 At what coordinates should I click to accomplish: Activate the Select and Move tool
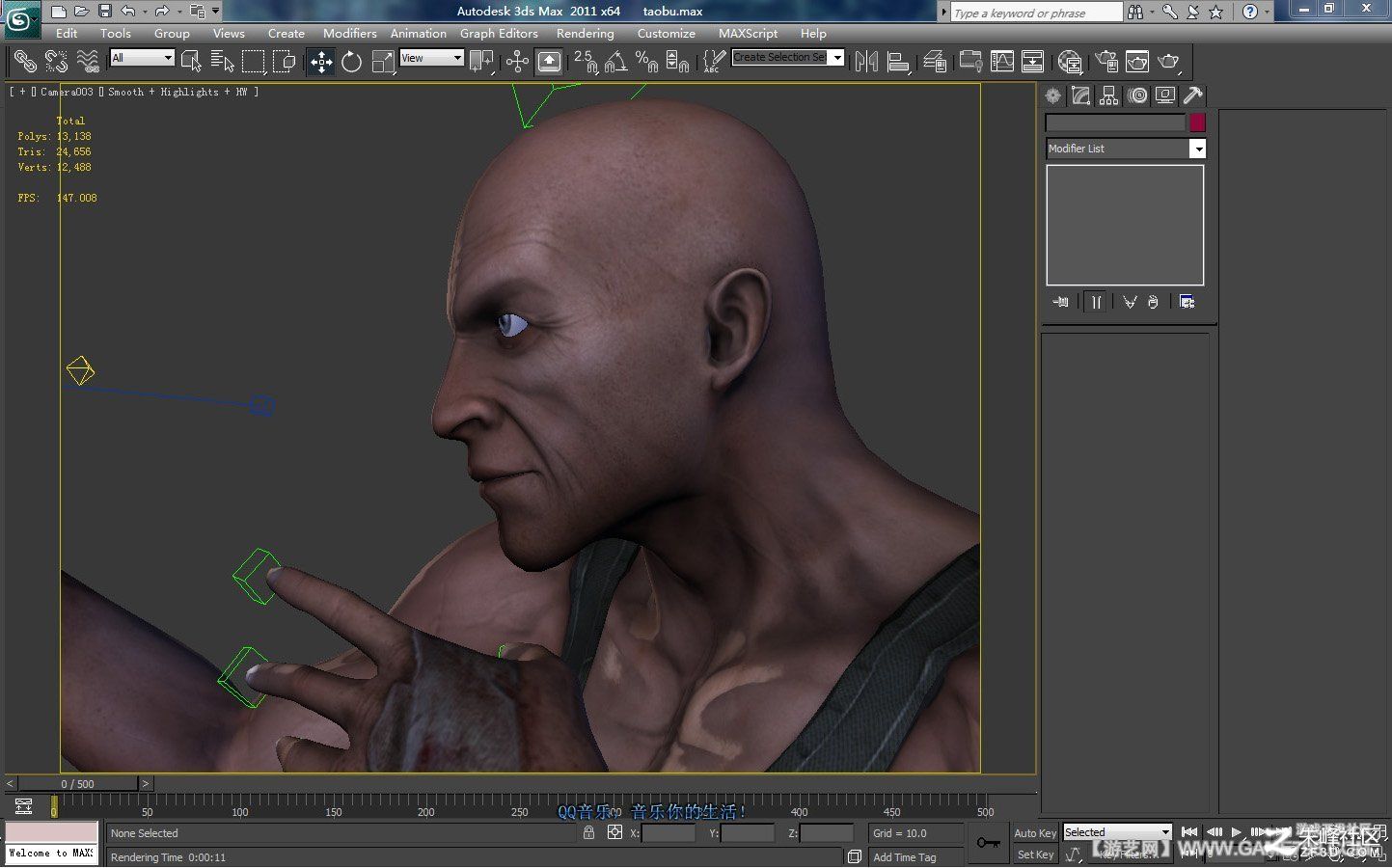(x=321, y=62)
